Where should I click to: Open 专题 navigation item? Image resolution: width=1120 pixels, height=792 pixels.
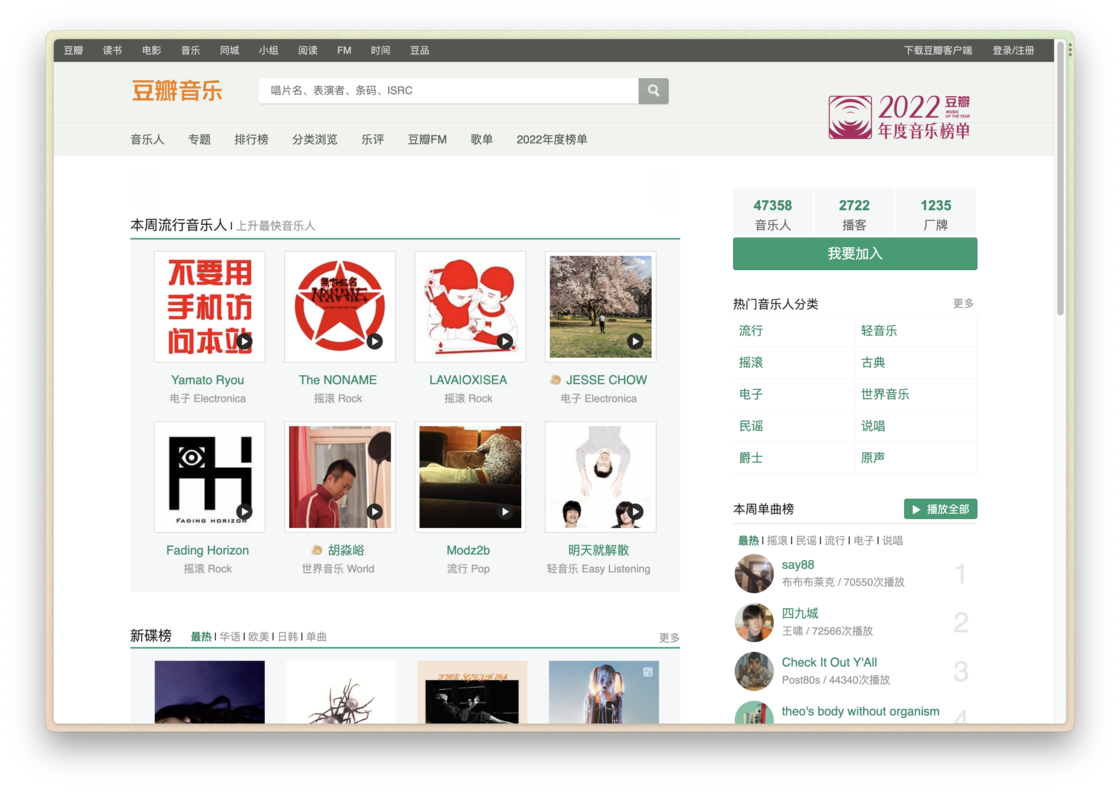pyautogui.click(x=199, y=139)
